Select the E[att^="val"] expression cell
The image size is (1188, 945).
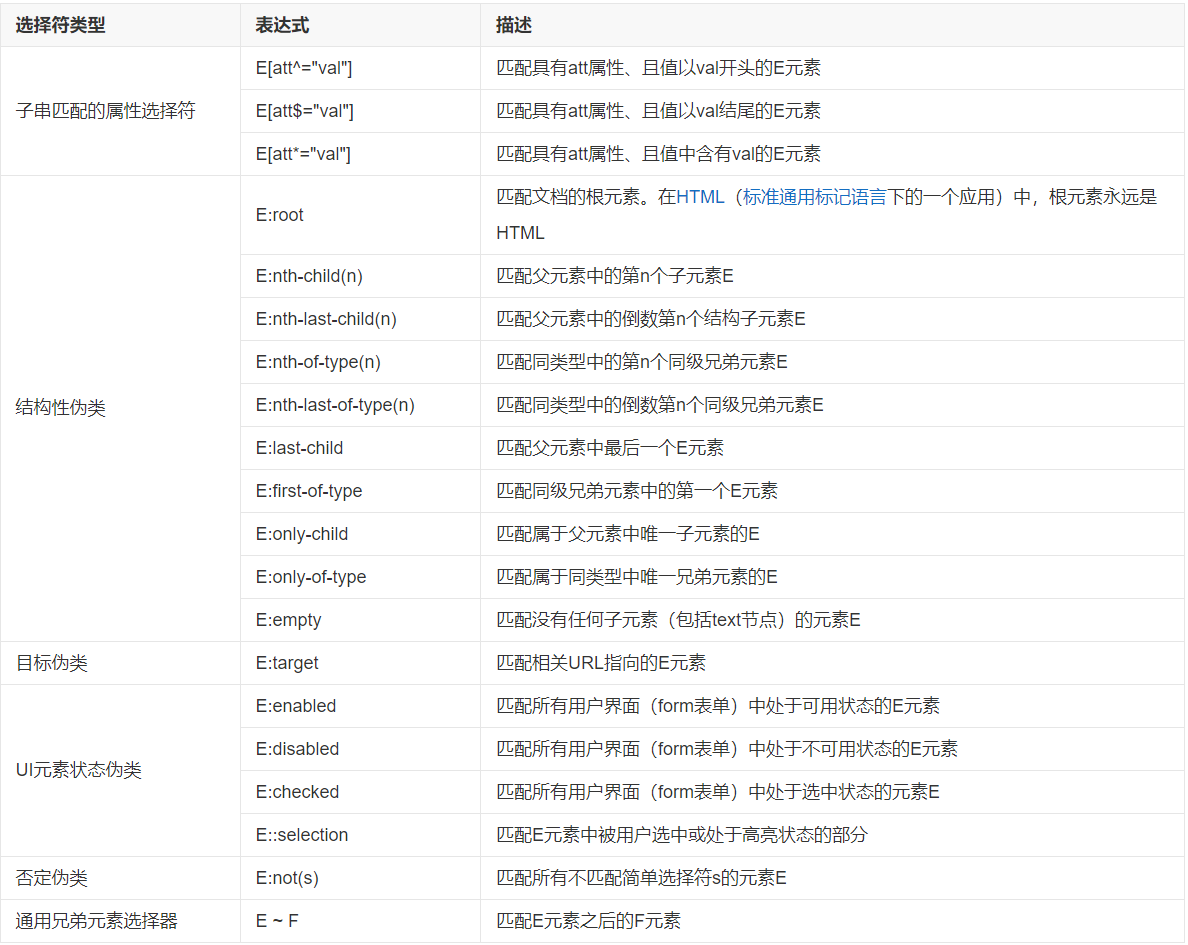[304, 68]
